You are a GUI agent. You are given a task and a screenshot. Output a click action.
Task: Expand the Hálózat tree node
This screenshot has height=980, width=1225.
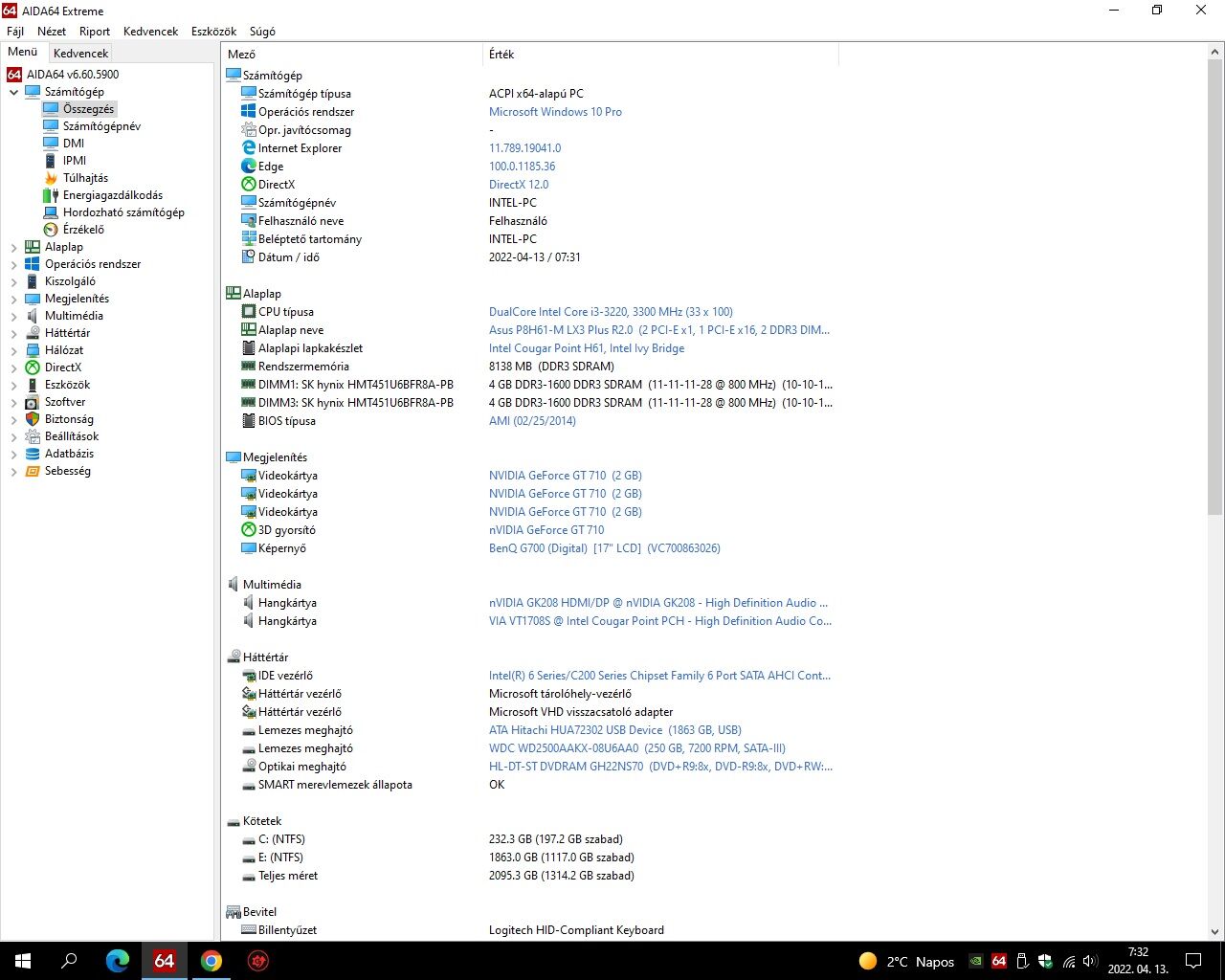pos(13,350)
